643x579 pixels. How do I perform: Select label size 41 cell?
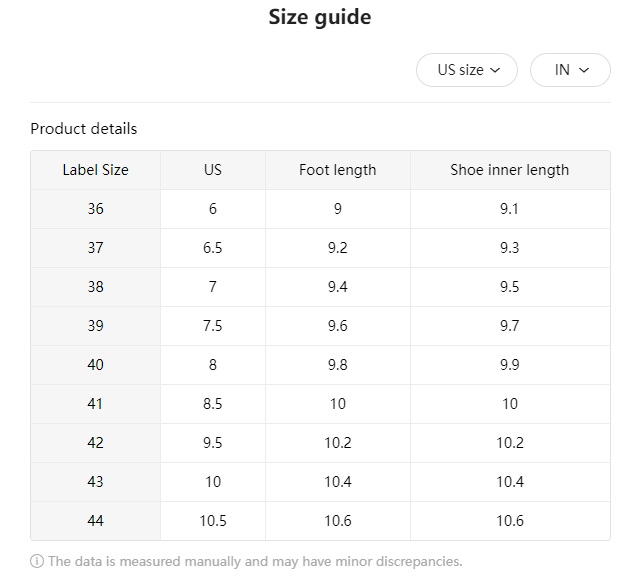pos(95,404)
